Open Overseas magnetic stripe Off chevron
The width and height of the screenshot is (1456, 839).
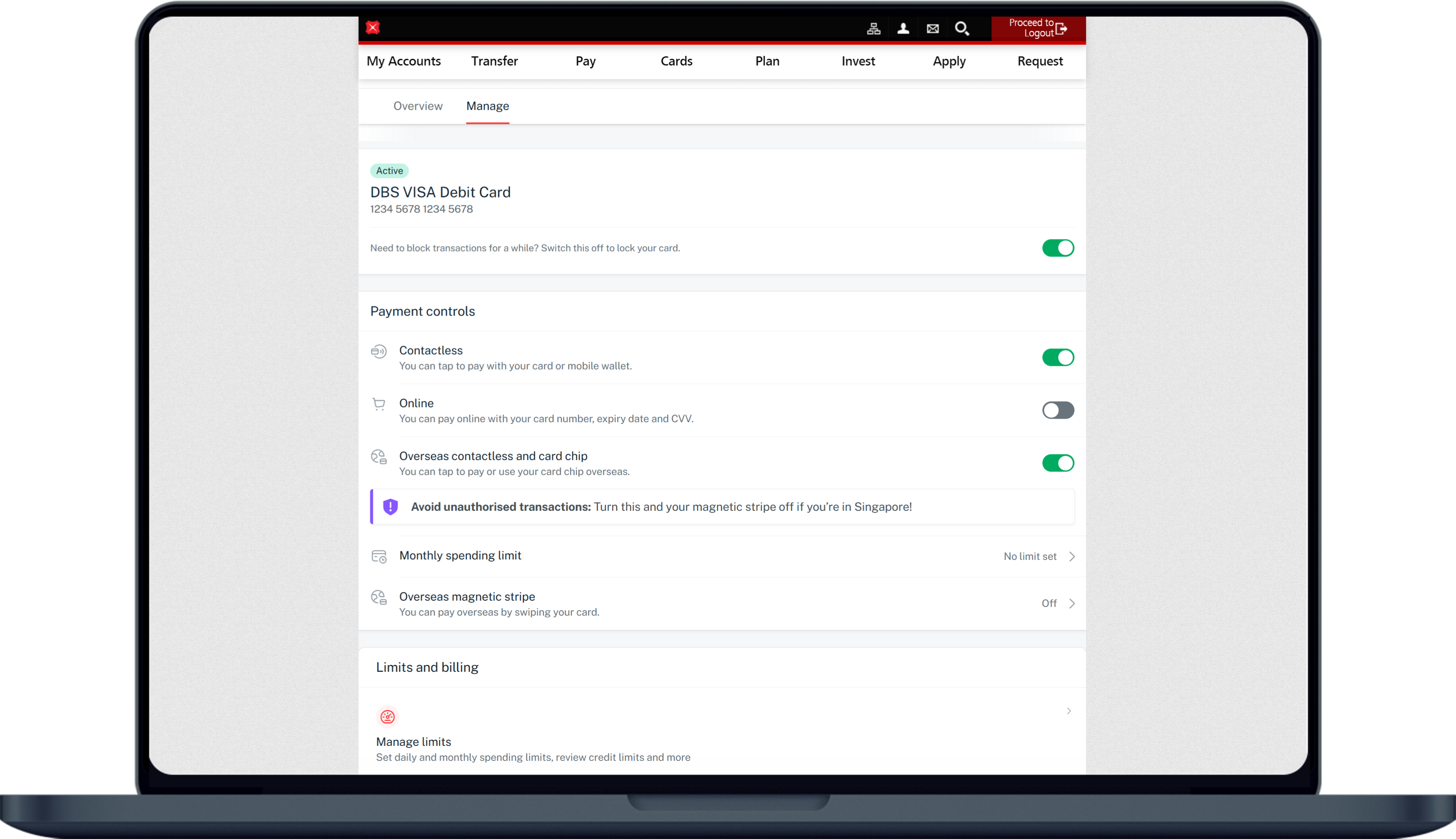[x=1071, y=603]
